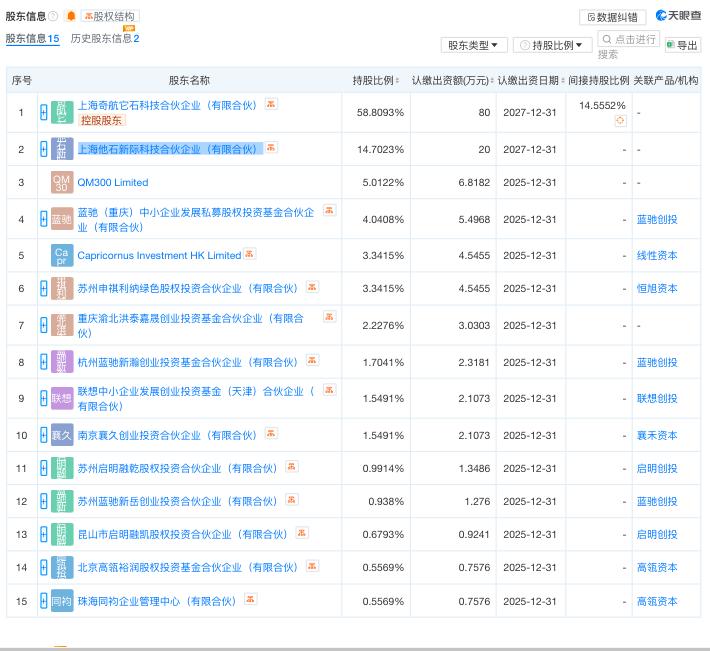Open the 持股比例 dropdown filter
Image resolution: width=710 pixels, height=651 pixels.
coord(552,45)
